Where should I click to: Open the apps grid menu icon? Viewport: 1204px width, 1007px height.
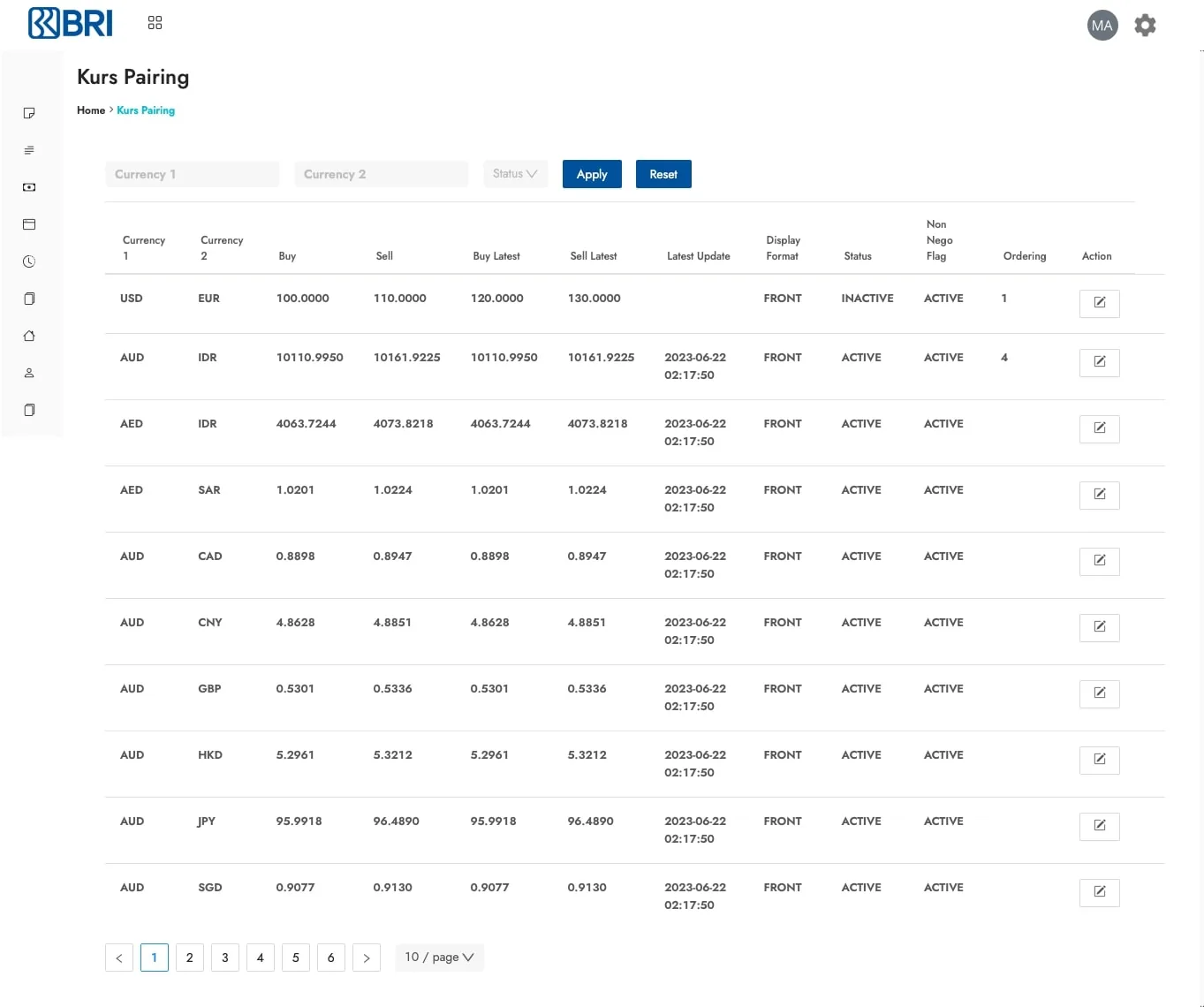155,23
